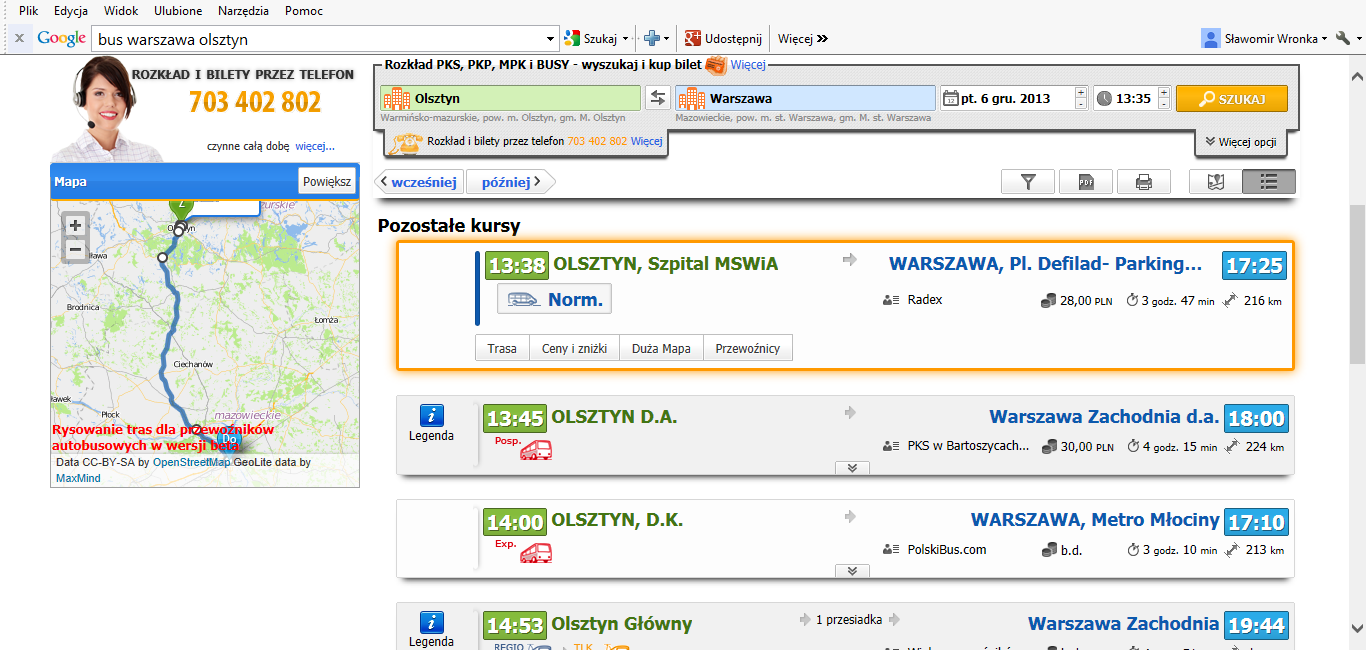This screenshot has width=1366, height=650.
Task: Click the Google toolbar search field
Action: coord(318,39)
